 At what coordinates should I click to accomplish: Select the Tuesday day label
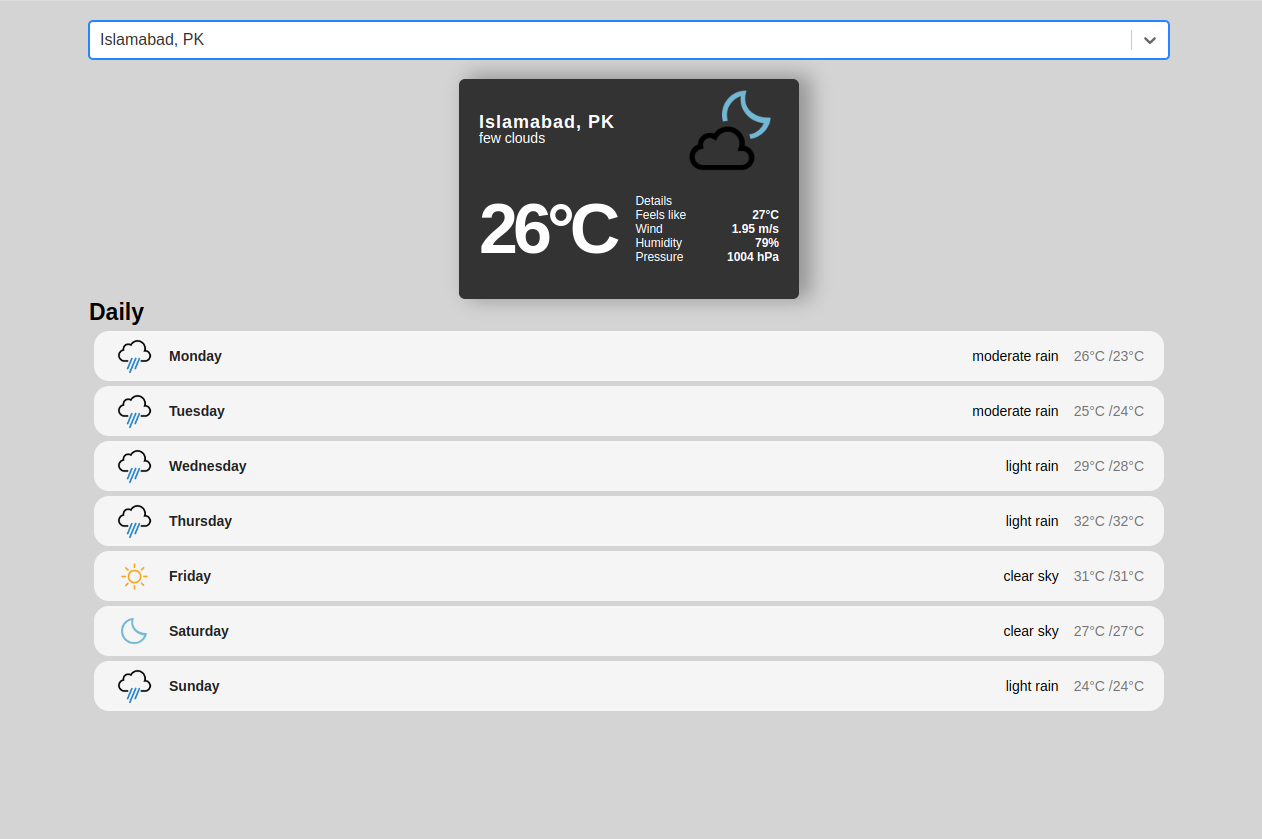[197, 411]
